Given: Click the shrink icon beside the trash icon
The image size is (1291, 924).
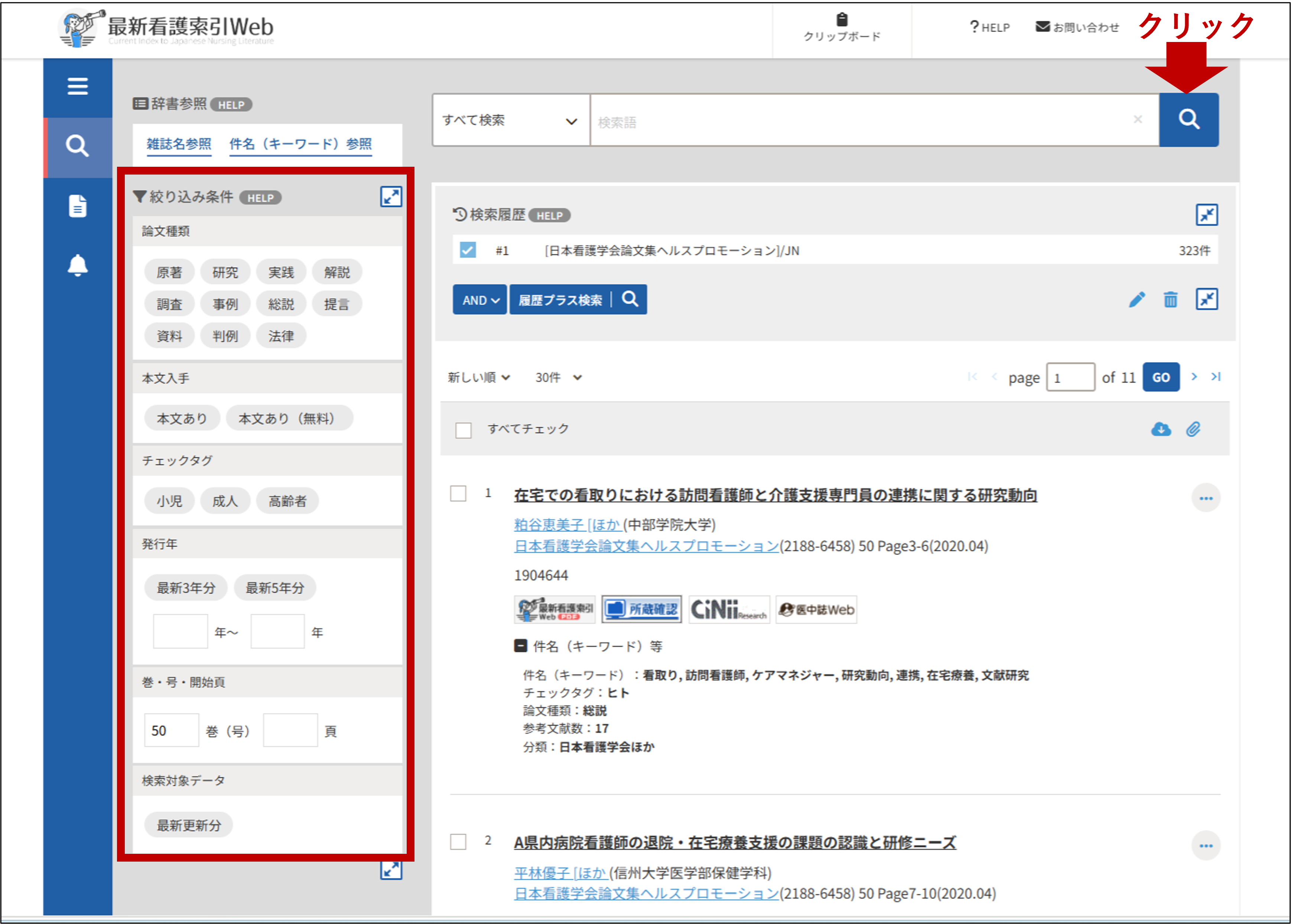Looking at the screenshot, I should coord(1206,299).
